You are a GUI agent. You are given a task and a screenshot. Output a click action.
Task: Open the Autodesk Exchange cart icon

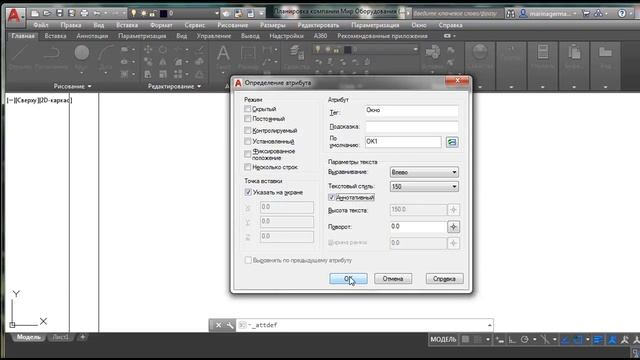point(586,13)
